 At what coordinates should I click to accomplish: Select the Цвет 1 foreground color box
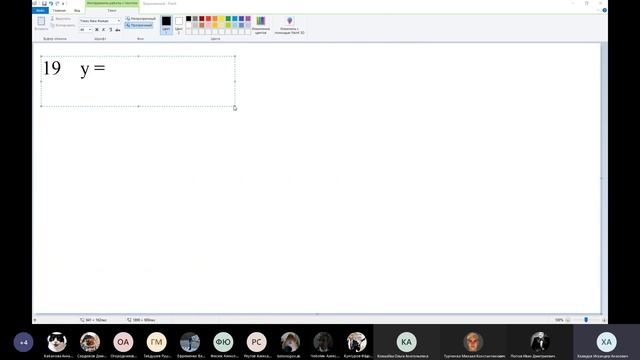[x=166, y=25]
